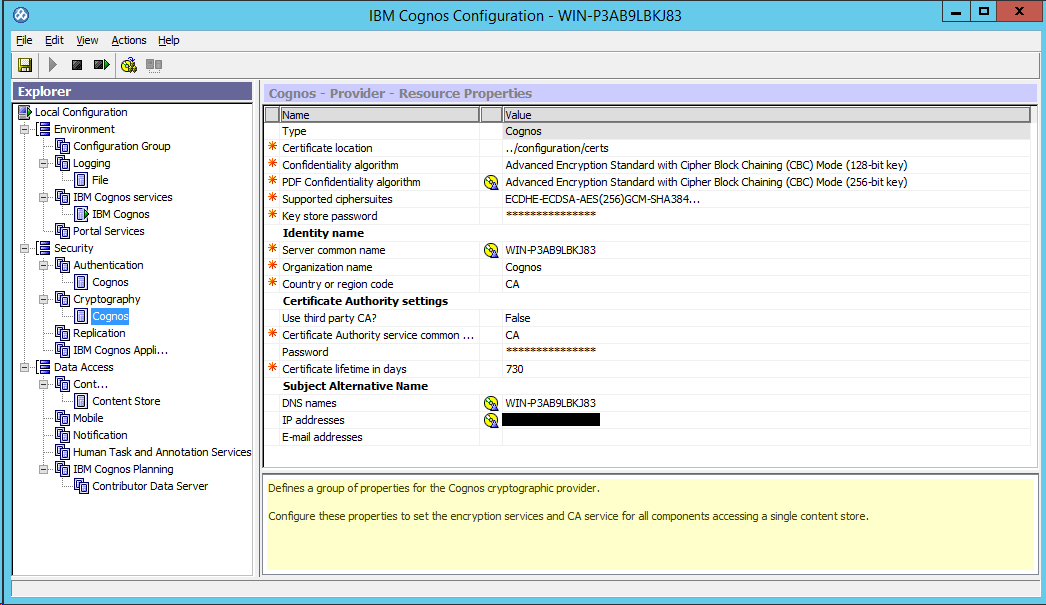Click the Country or region code value
1046x605 pixels.
pos(766,284)
